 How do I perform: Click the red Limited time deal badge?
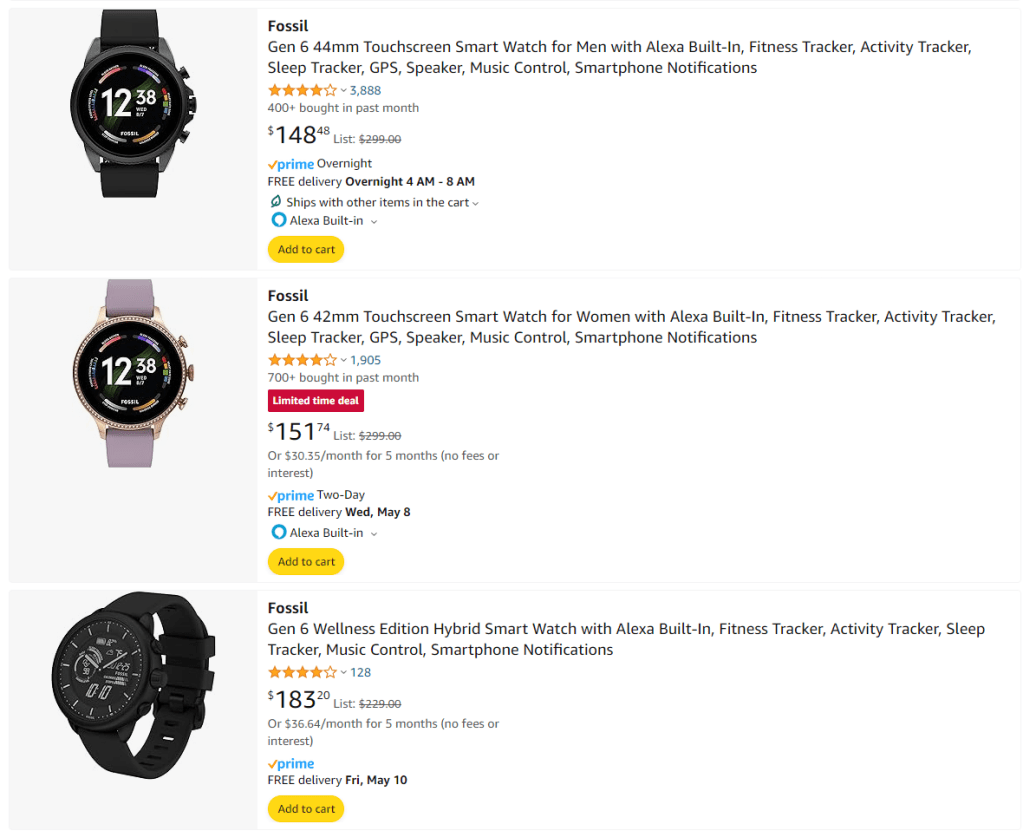tap(316, 401)
